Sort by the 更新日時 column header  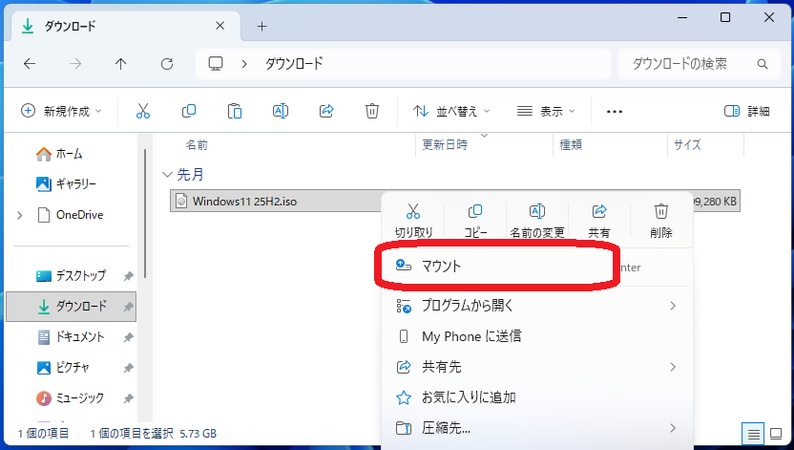(445, 145)
